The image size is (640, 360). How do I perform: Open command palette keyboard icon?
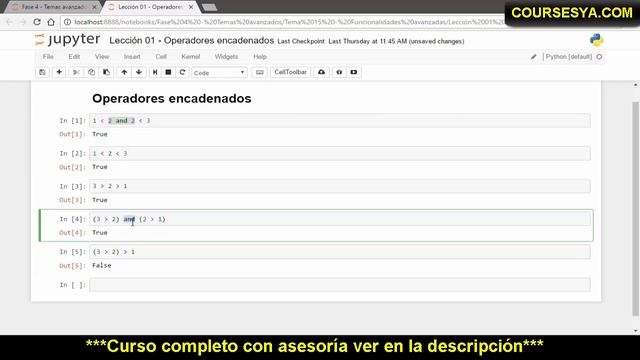pyautogui.click(x=260, y=72)
